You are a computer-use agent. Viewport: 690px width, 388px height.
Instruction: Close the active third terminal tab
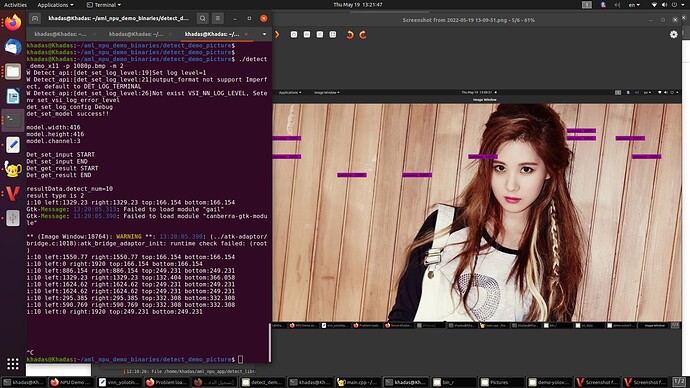point(246,34)
